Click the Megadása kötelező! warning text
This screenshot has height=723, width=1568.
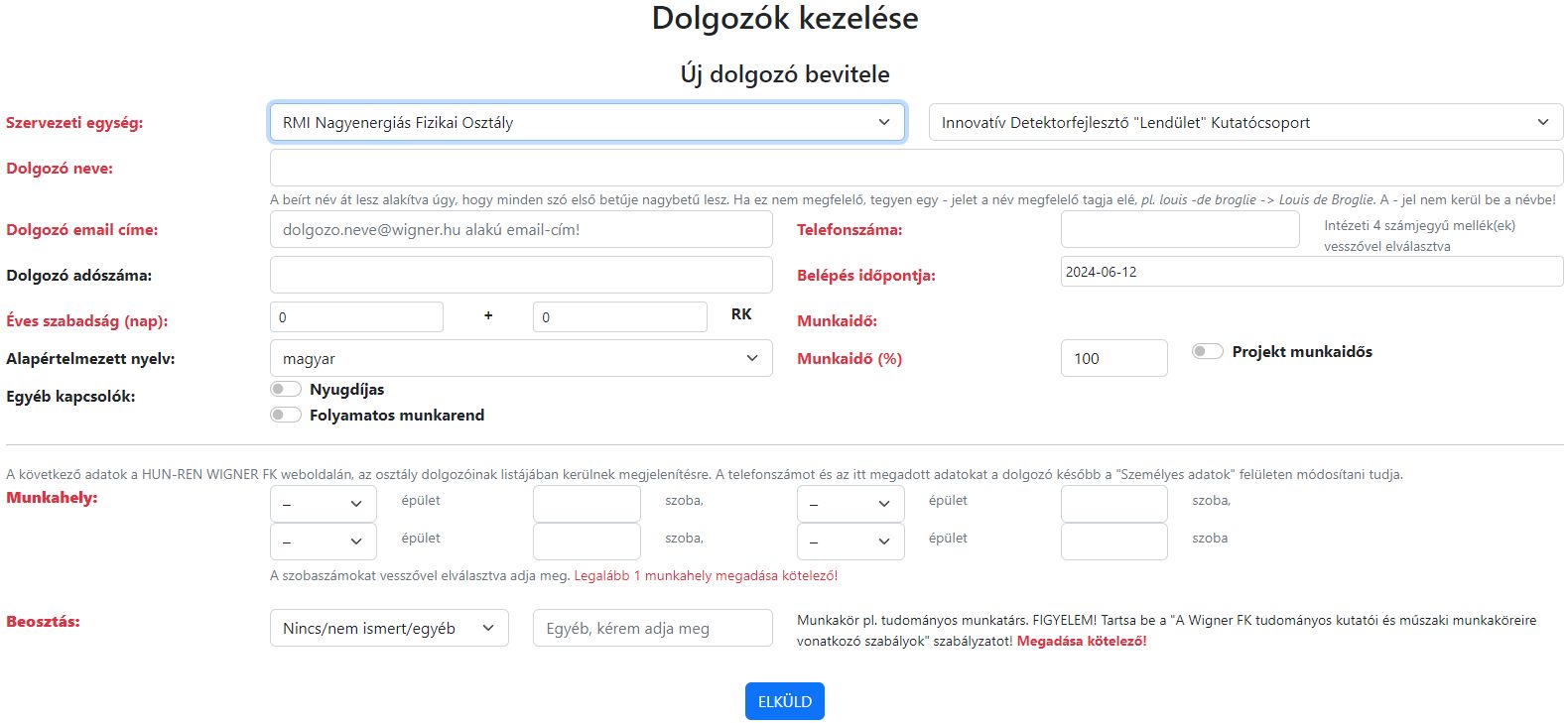(x=1082, y=641)
